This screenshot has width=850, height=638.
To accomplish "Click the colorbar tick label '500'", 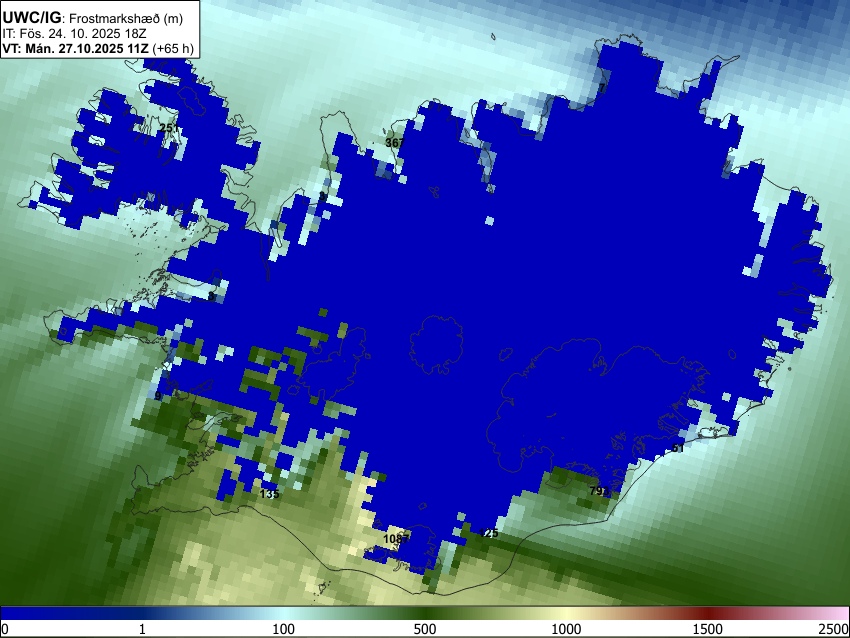I will 424,629.
